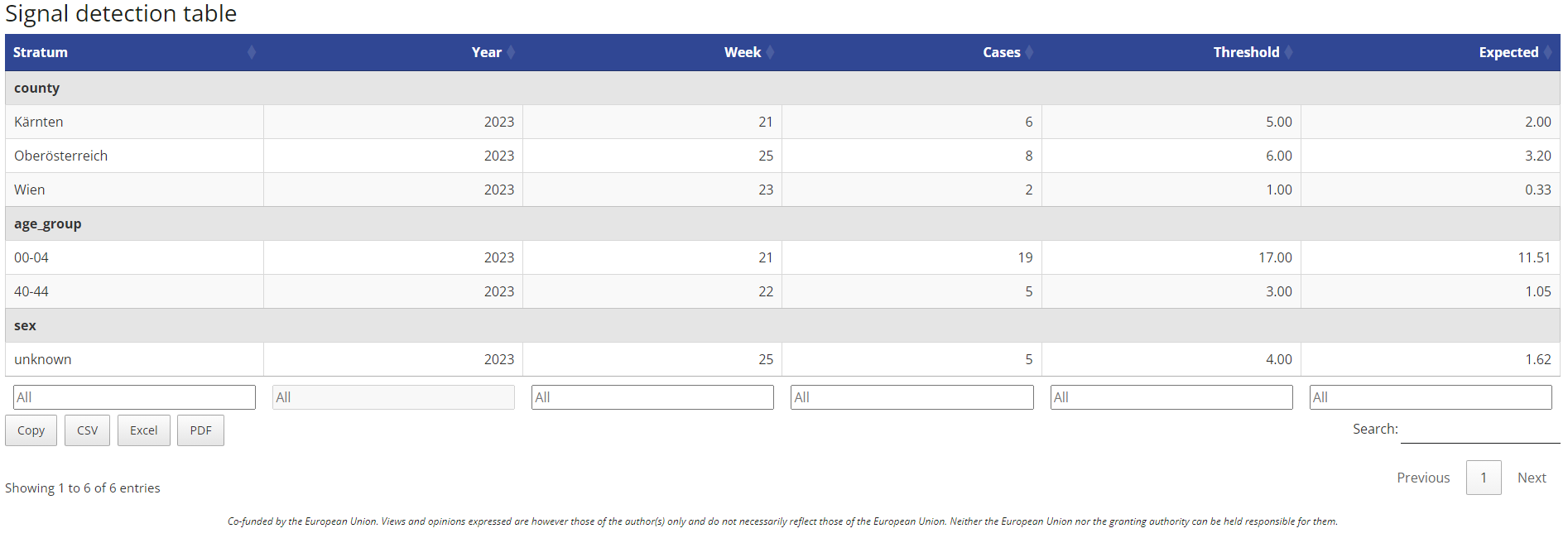The width and height of the screenshot is (1568, 538).
Task: Export table to Excel
Action: 143,430
